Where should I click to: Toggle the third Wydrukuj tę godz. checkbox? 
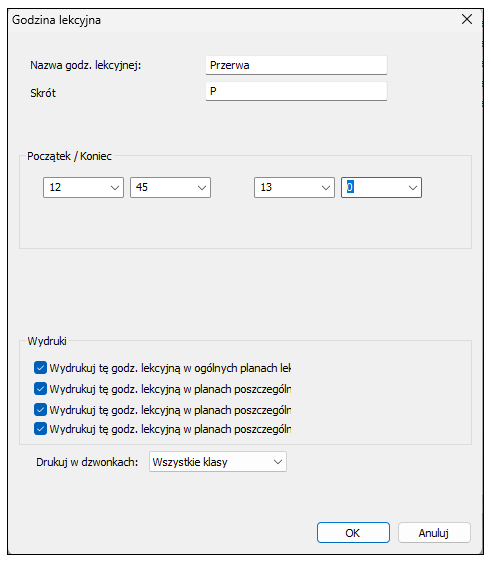tap(40, 410)
